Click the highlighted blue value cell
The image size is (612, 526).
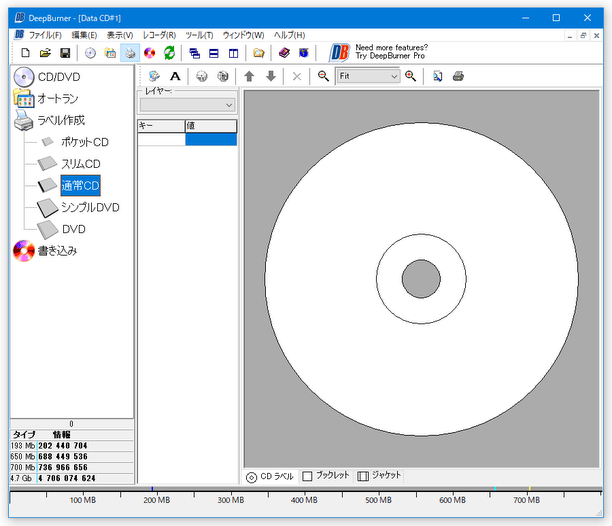coord(211,139)
